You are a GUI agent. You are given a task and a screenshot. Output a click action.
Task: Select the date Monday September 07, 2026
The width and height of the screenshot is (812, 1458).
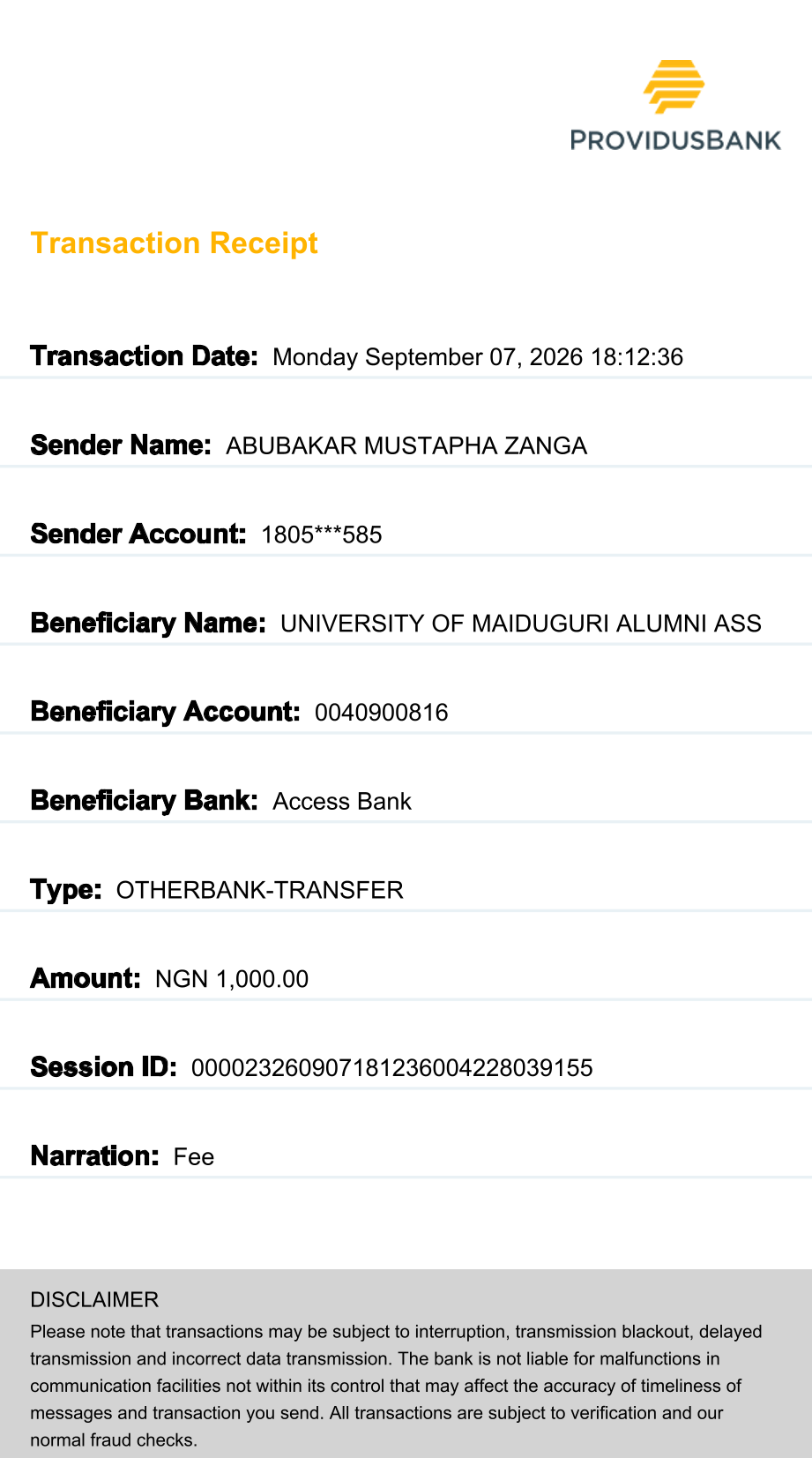coord(428,357)
